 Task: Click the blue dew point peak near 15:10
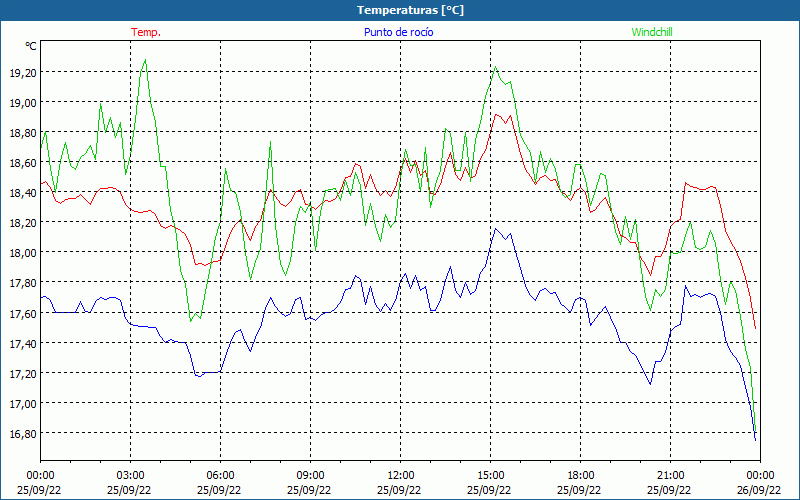(x=494, y=229)
